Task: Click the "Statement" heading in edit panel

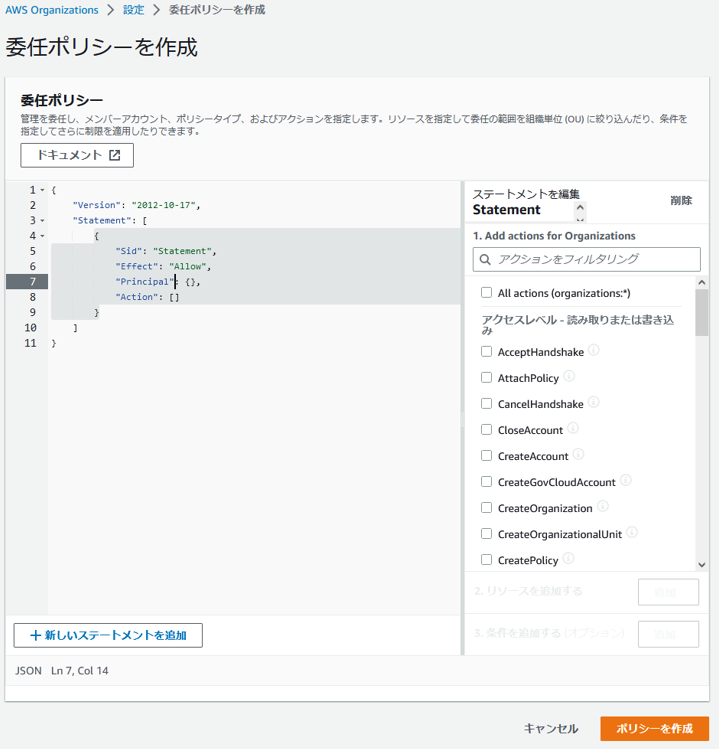Action: 506,210
